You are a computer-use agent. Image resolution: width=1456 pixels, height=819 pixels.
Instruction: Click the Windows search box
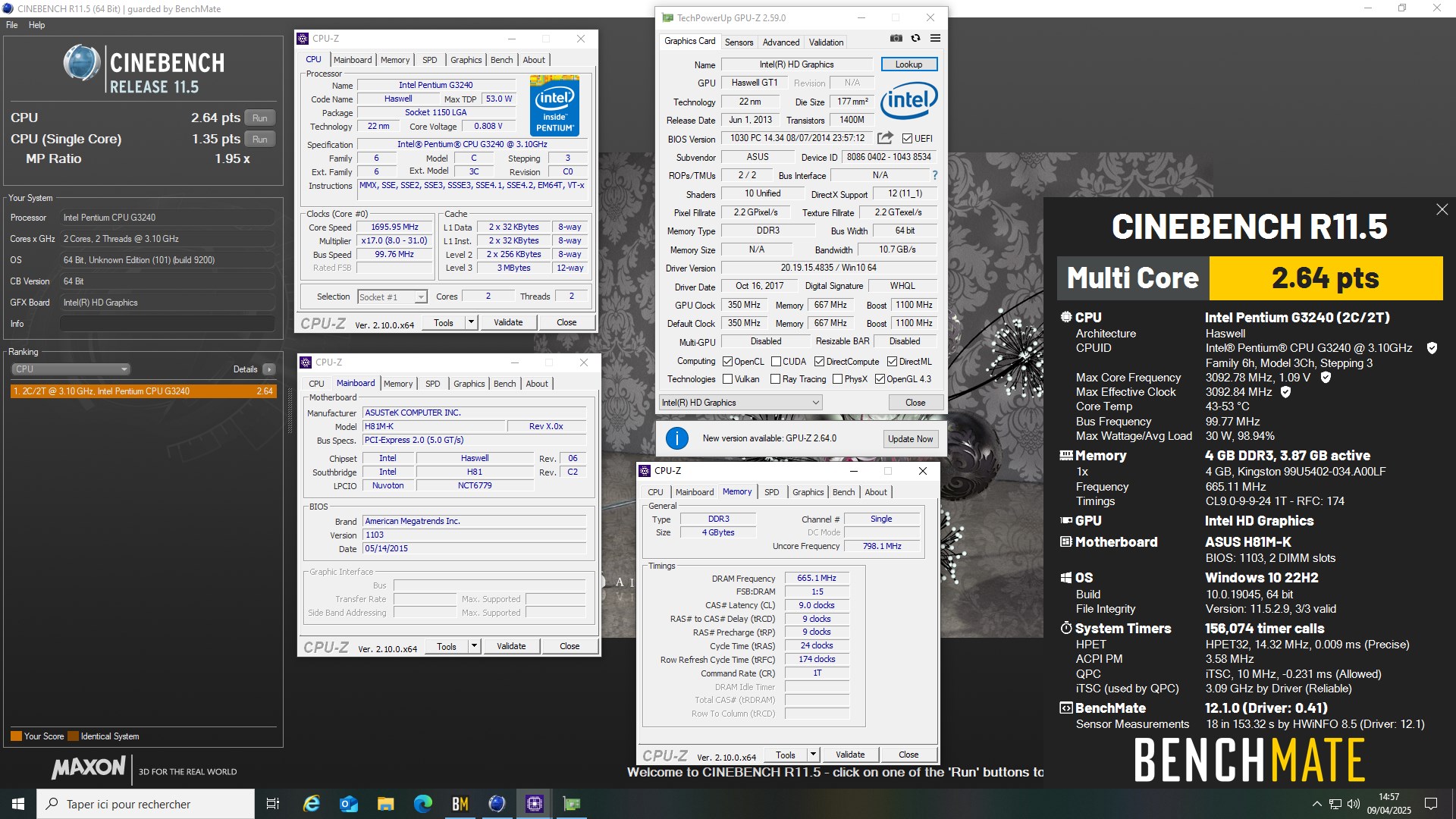tap(146, 804)
